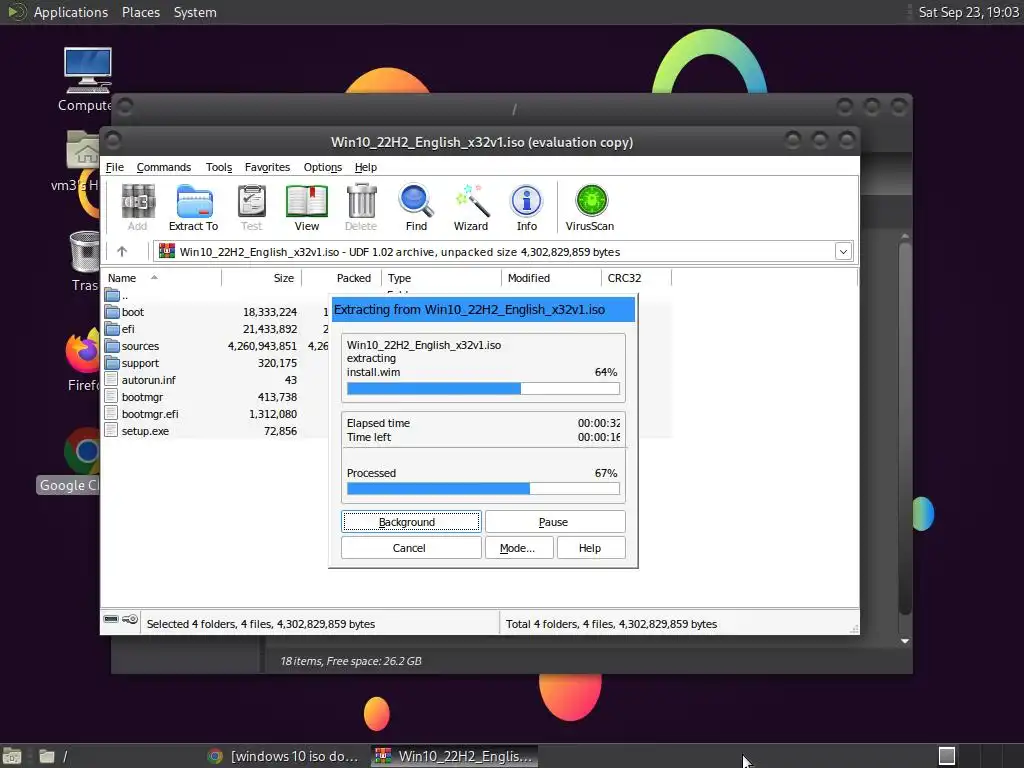The width and height of the screenshot is (1024, 768).
Task: Sort by the Packed column header
Action: click(342, 278)
